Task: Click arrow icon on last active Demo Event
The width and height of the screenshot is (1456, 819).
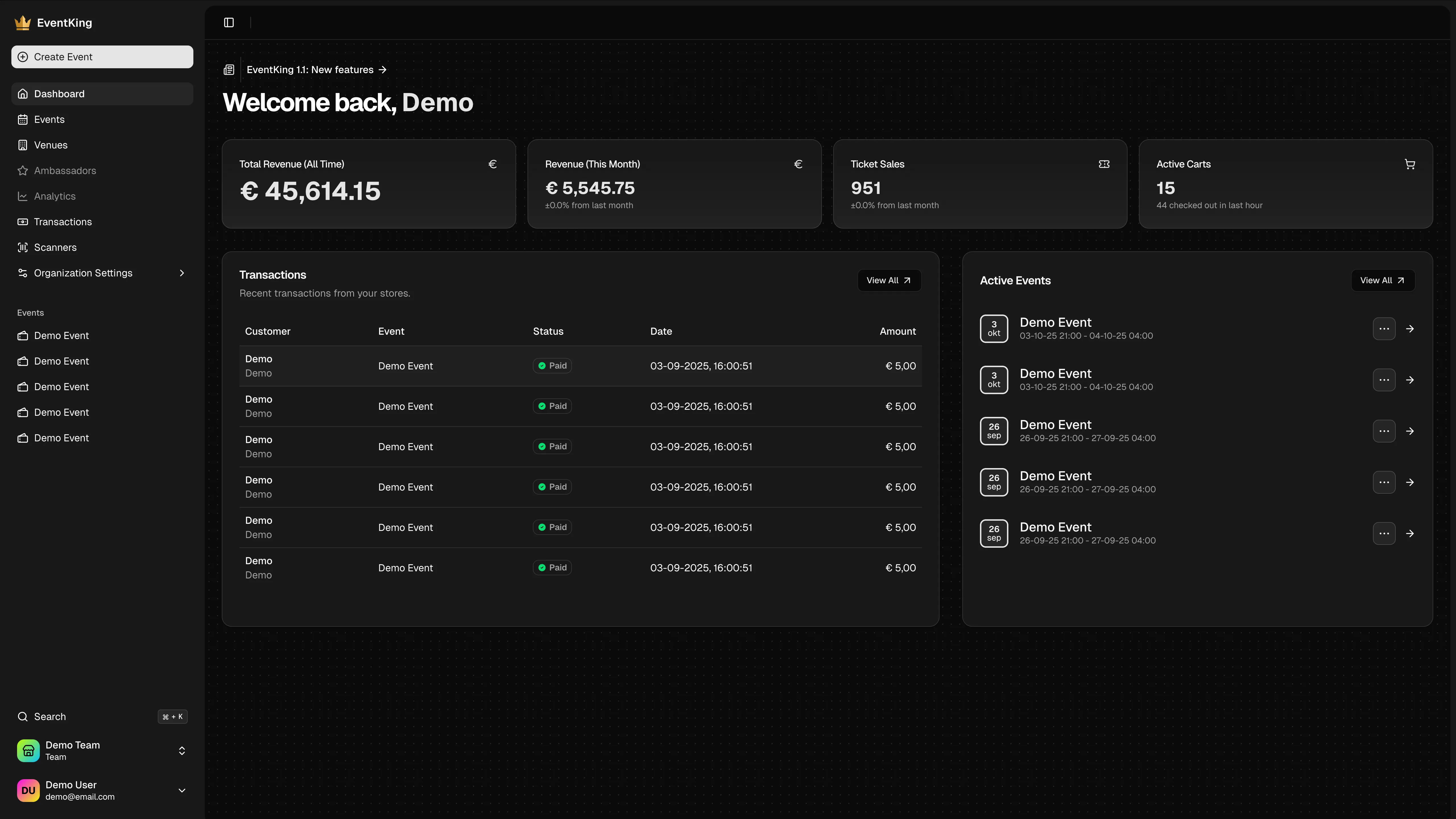Action: coord(1410,533)
